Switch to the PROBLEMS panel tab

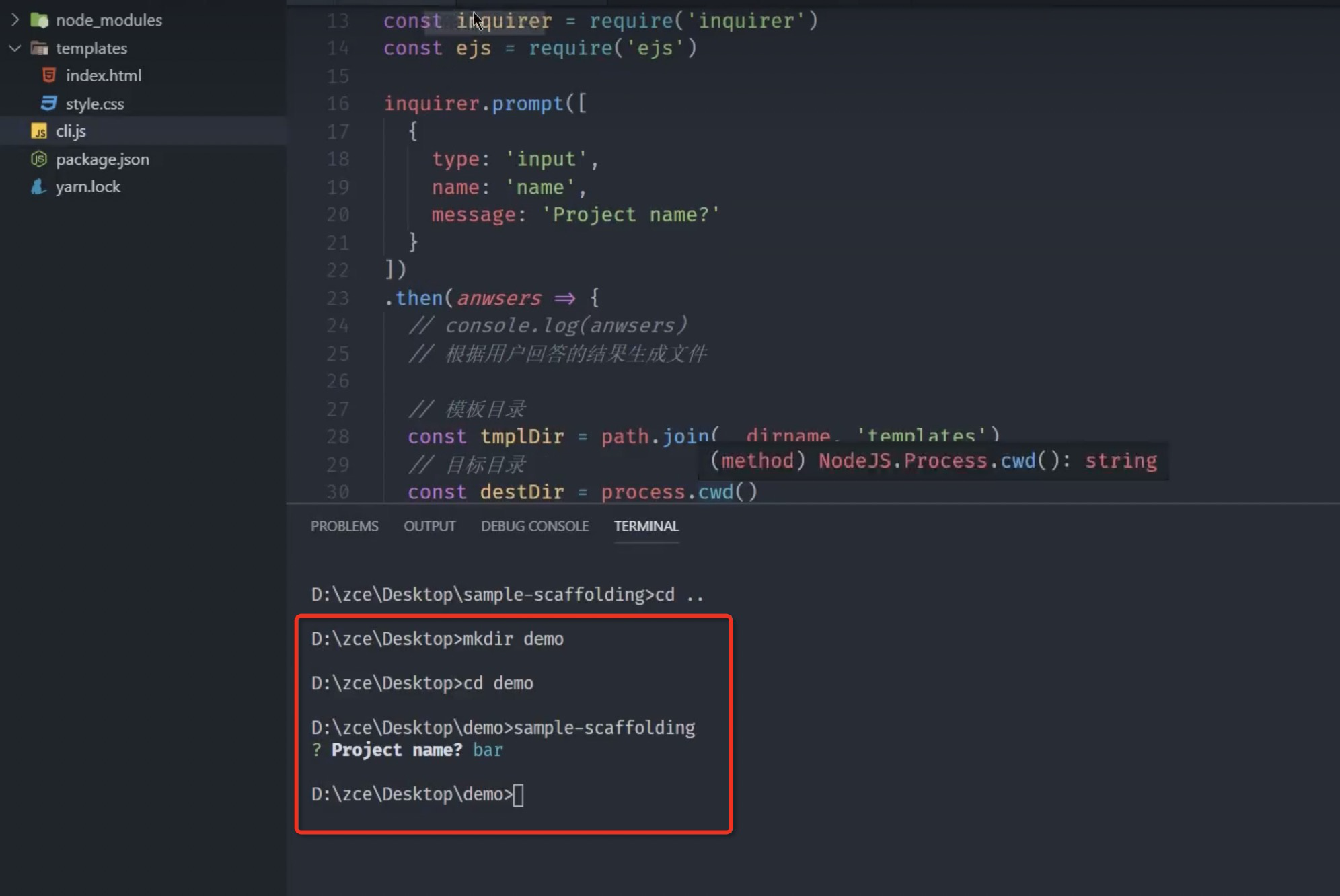[344, 526]
